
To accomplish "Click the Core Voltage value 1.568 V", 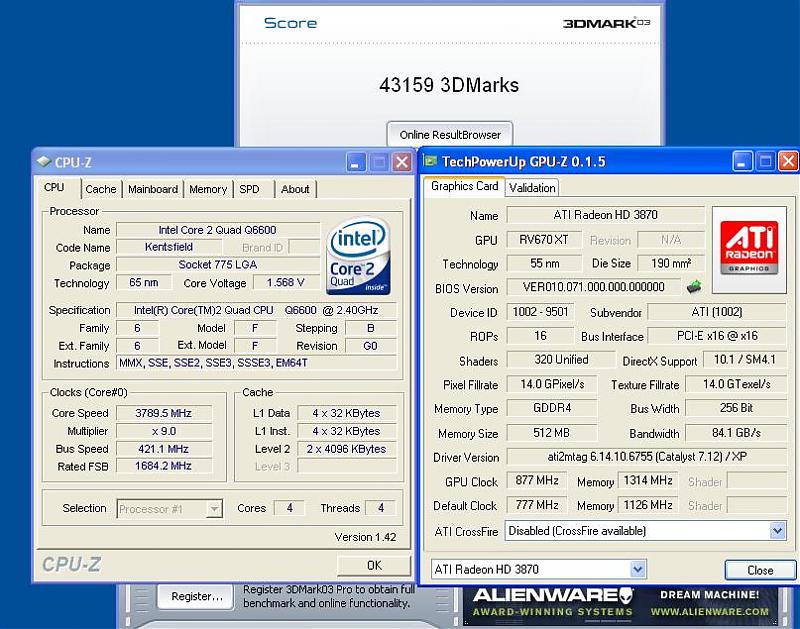I will click(286, 283).
